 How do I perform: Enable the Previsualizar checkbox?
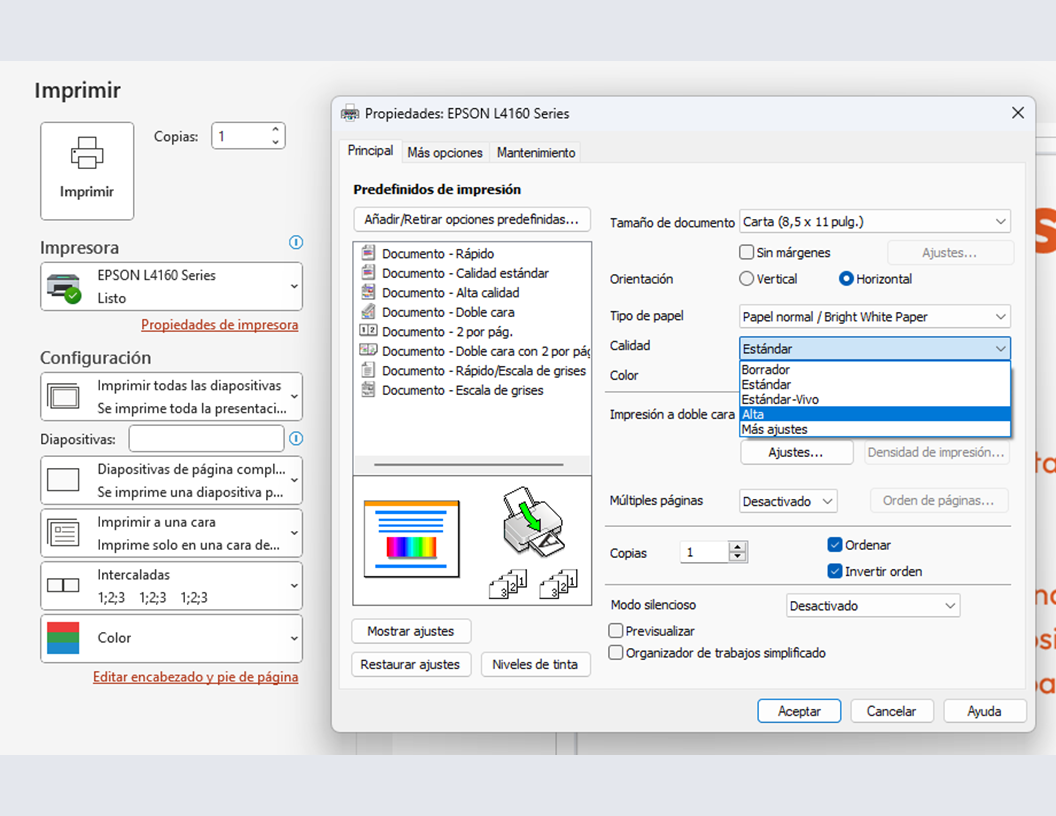pyautogui.click(x=616, y=631)
